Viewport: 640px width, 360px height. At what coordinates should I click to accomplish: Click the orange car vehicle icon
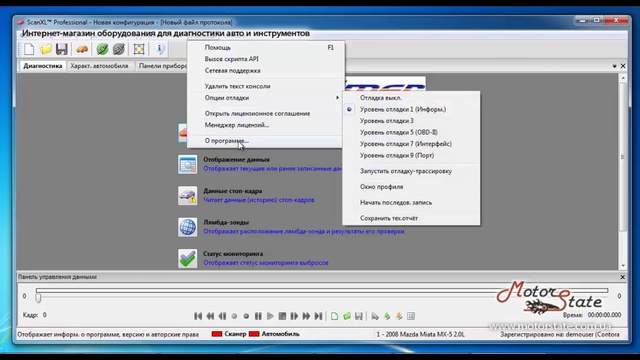tap(82, 49)
